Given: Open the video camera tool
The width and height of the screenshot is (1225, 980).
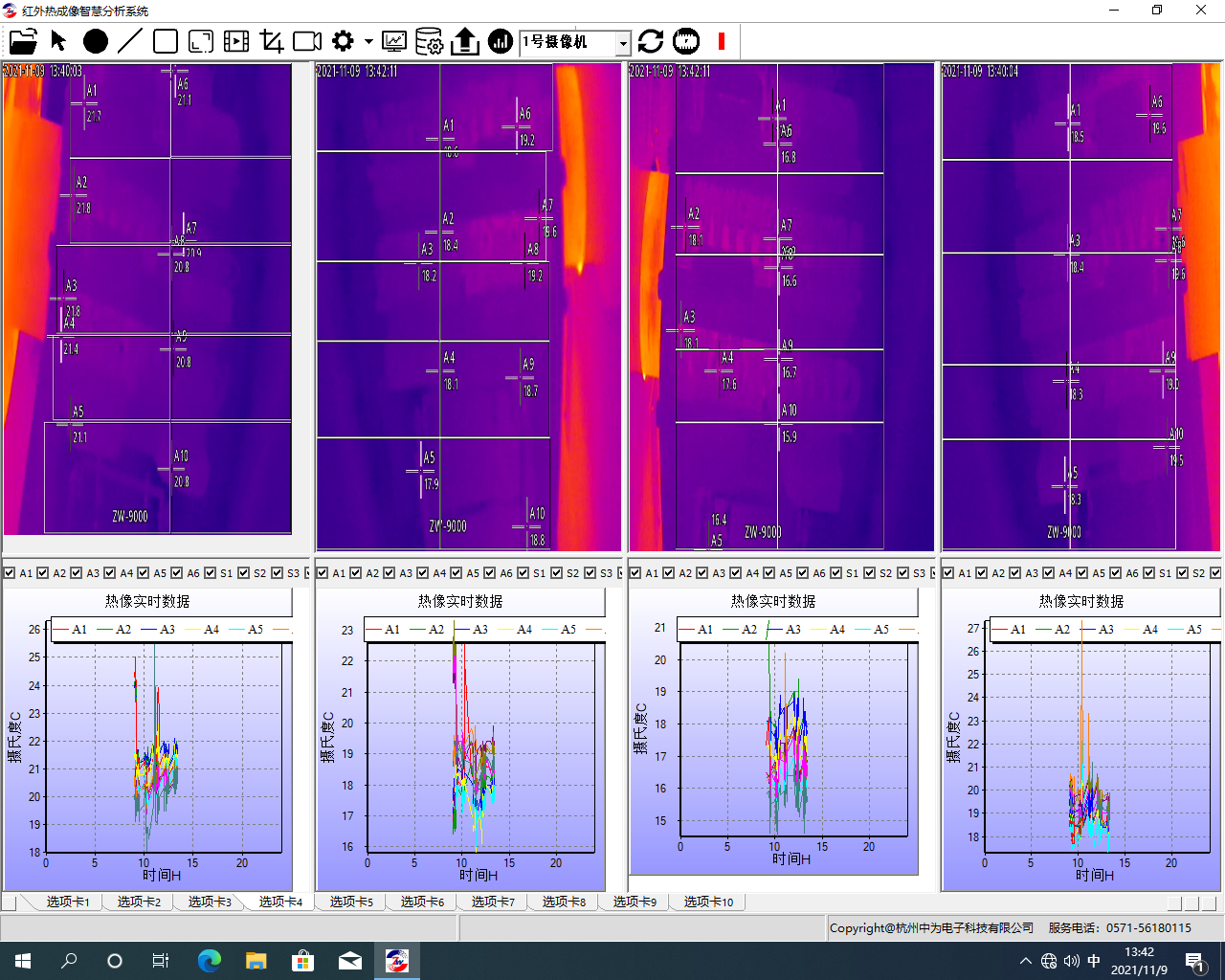Looking at the screenshot, I should (307, 41).
